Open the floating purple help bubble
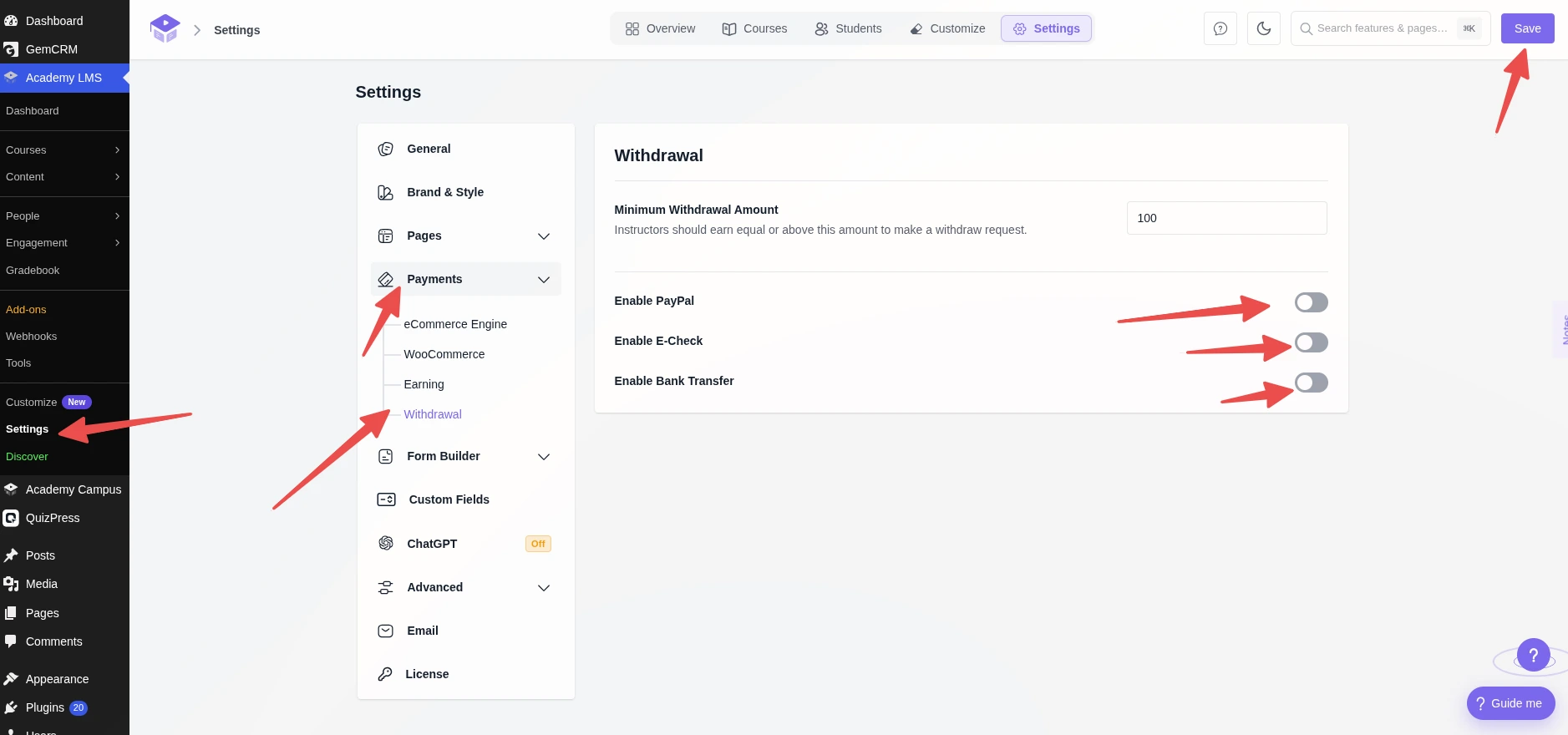This screenshot has width=1568, height=735. 1534,656
